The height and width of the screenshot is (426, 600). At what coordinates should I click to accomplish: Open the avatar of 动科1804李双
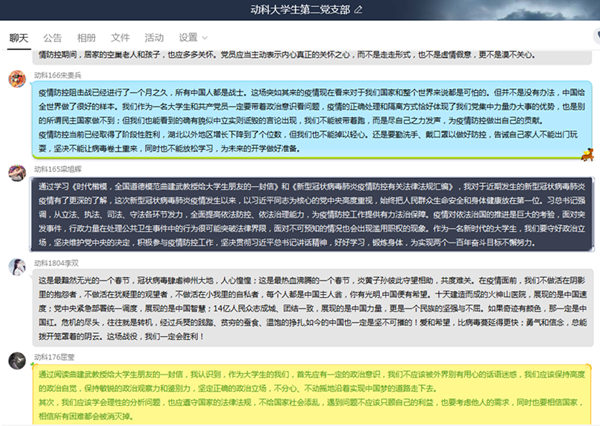click(16, 265)
